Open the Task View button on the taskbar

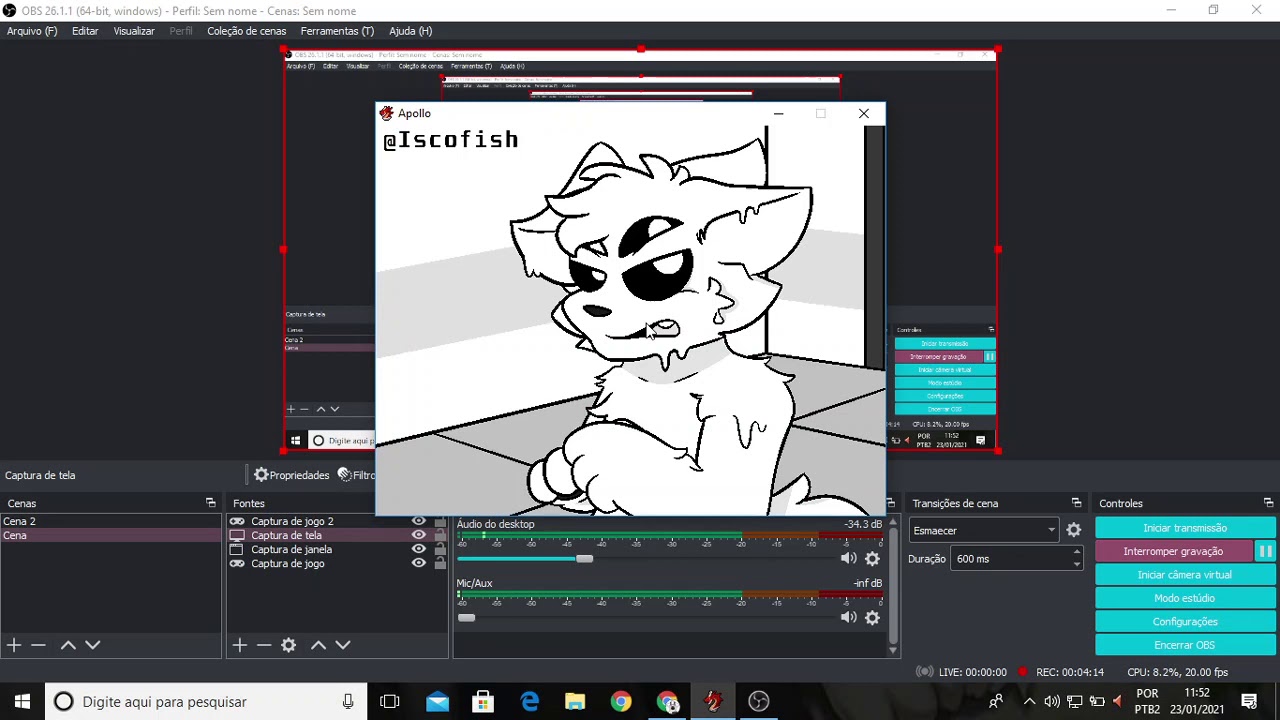point(390,701)
